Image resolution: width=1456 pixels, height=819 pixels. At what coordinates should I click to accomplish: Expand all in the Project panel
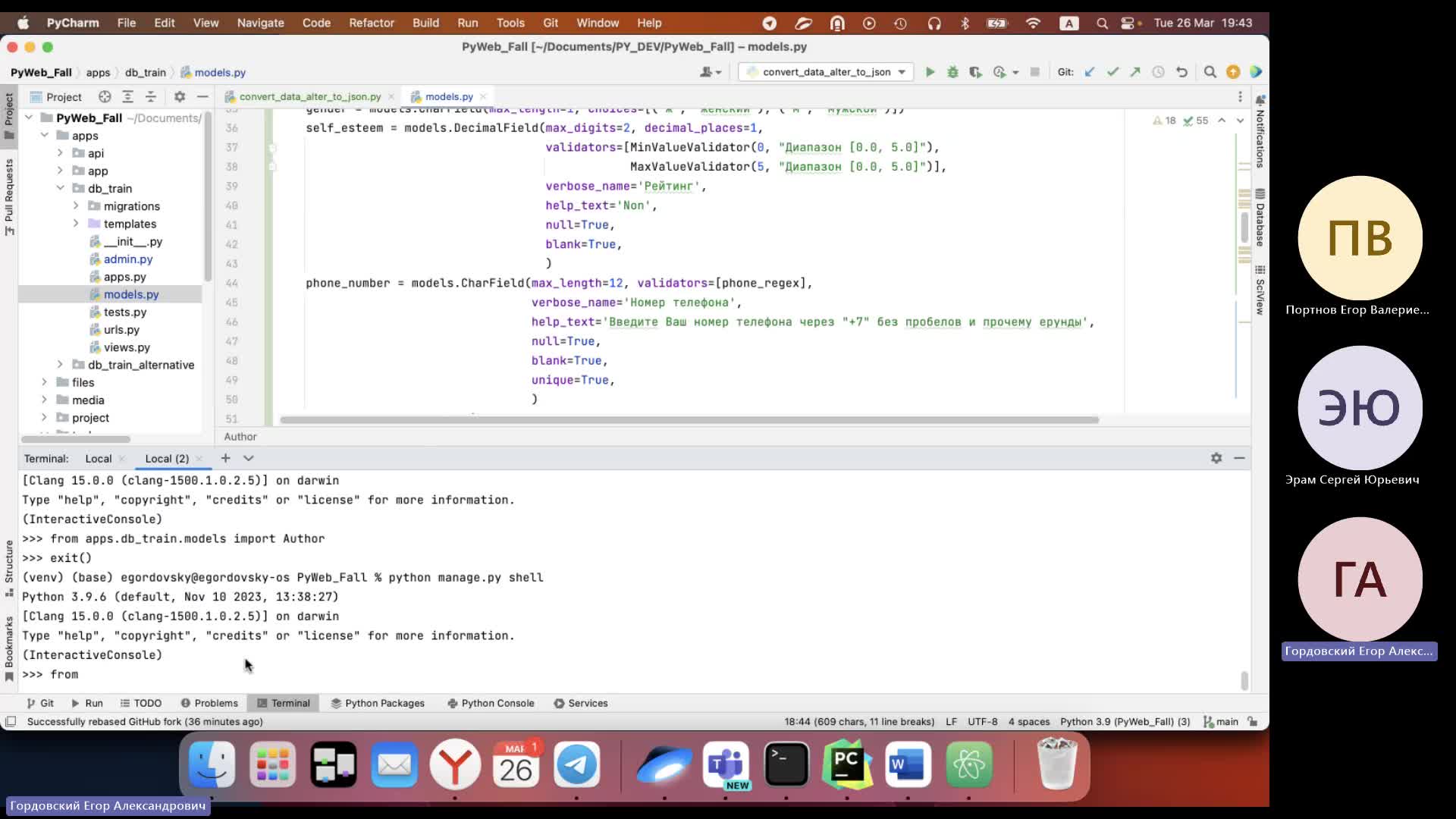coord(127,96)
